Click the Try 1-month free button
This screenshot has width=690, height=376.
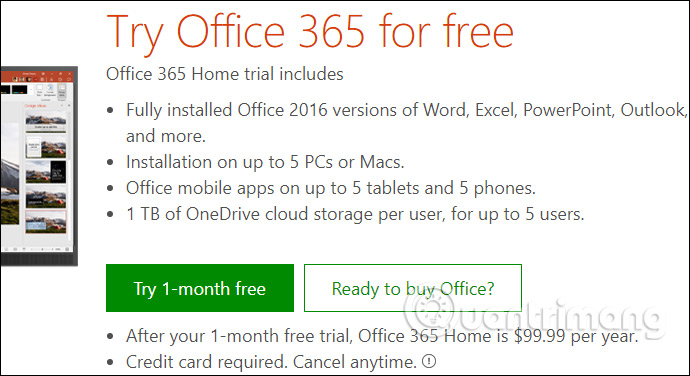click(200, 288)
